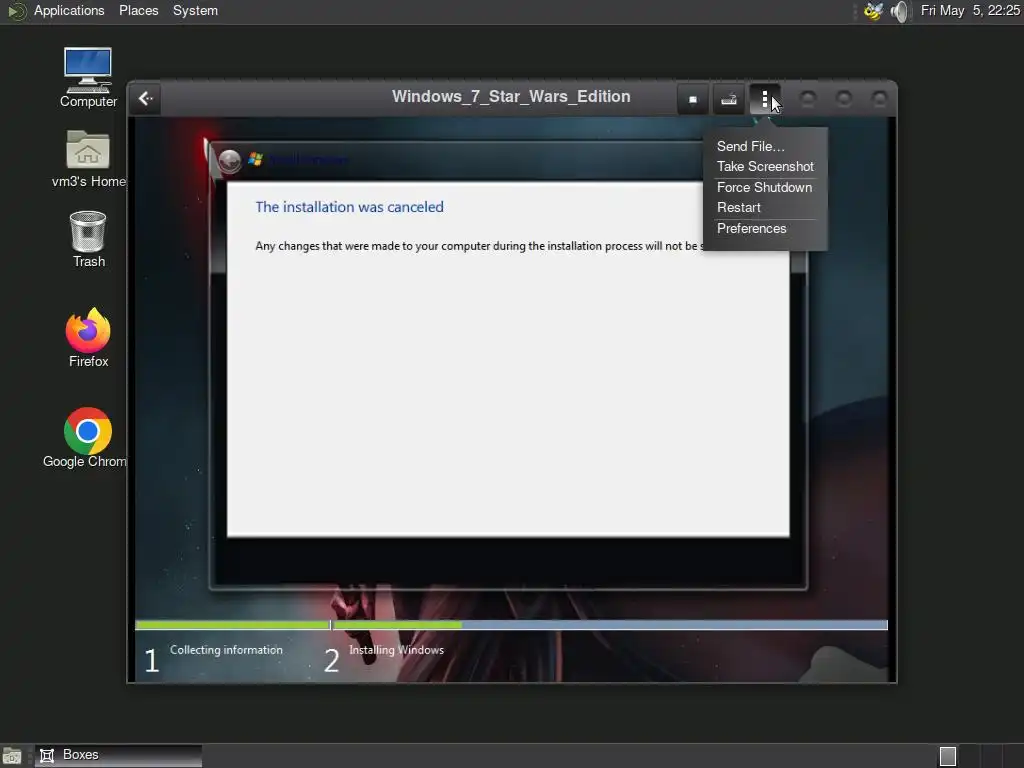The image size is (1024, 768).
Task: Open Preferences from the actions menu
Action: [751, 229]
